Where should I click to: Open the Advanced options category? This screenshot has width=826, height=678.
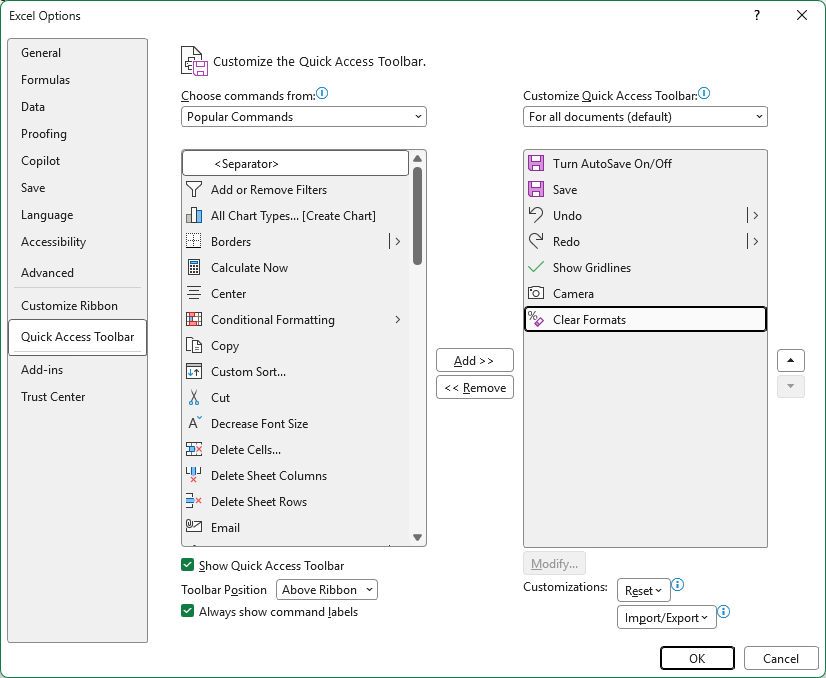click(x=77, y=272)
